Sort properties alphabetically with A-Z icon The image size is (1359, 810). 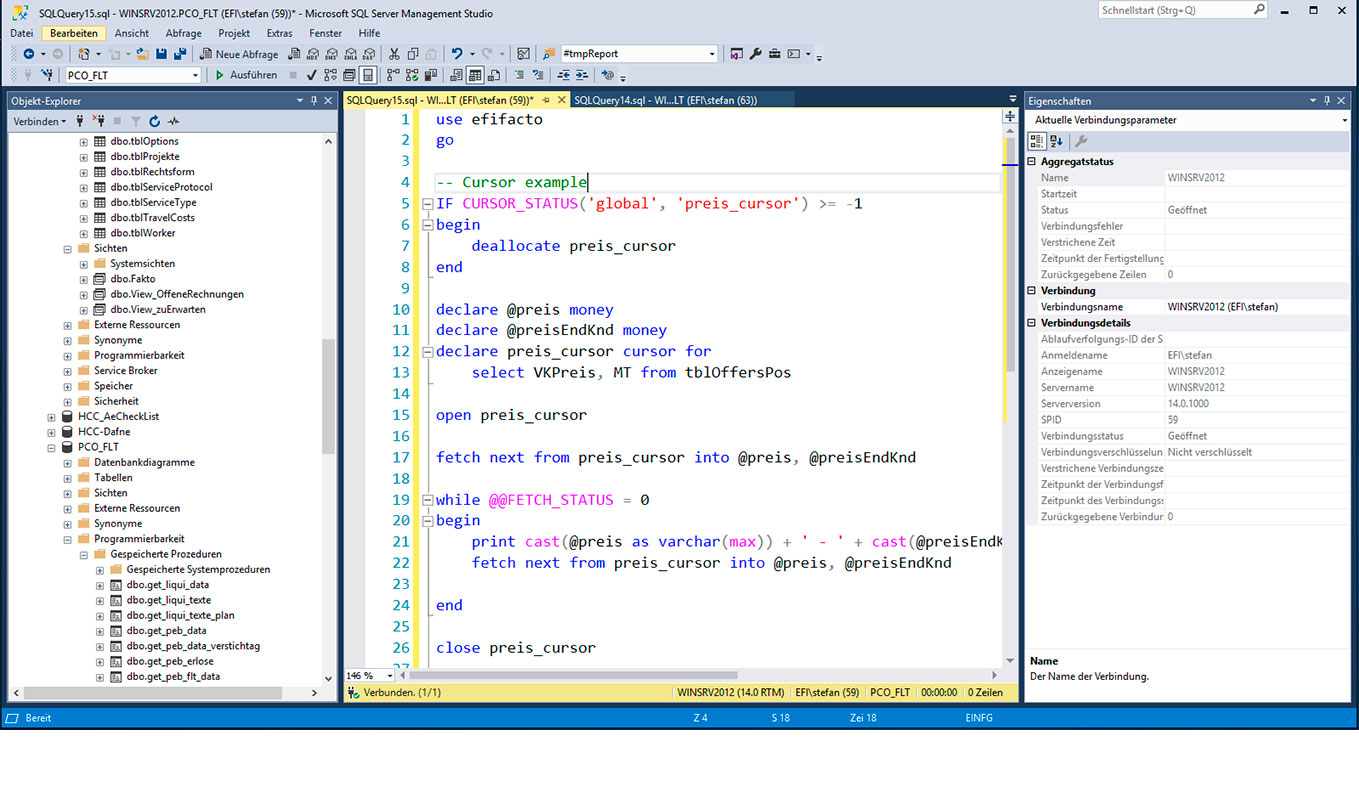pyautogui.click(x=1057, y=141)
